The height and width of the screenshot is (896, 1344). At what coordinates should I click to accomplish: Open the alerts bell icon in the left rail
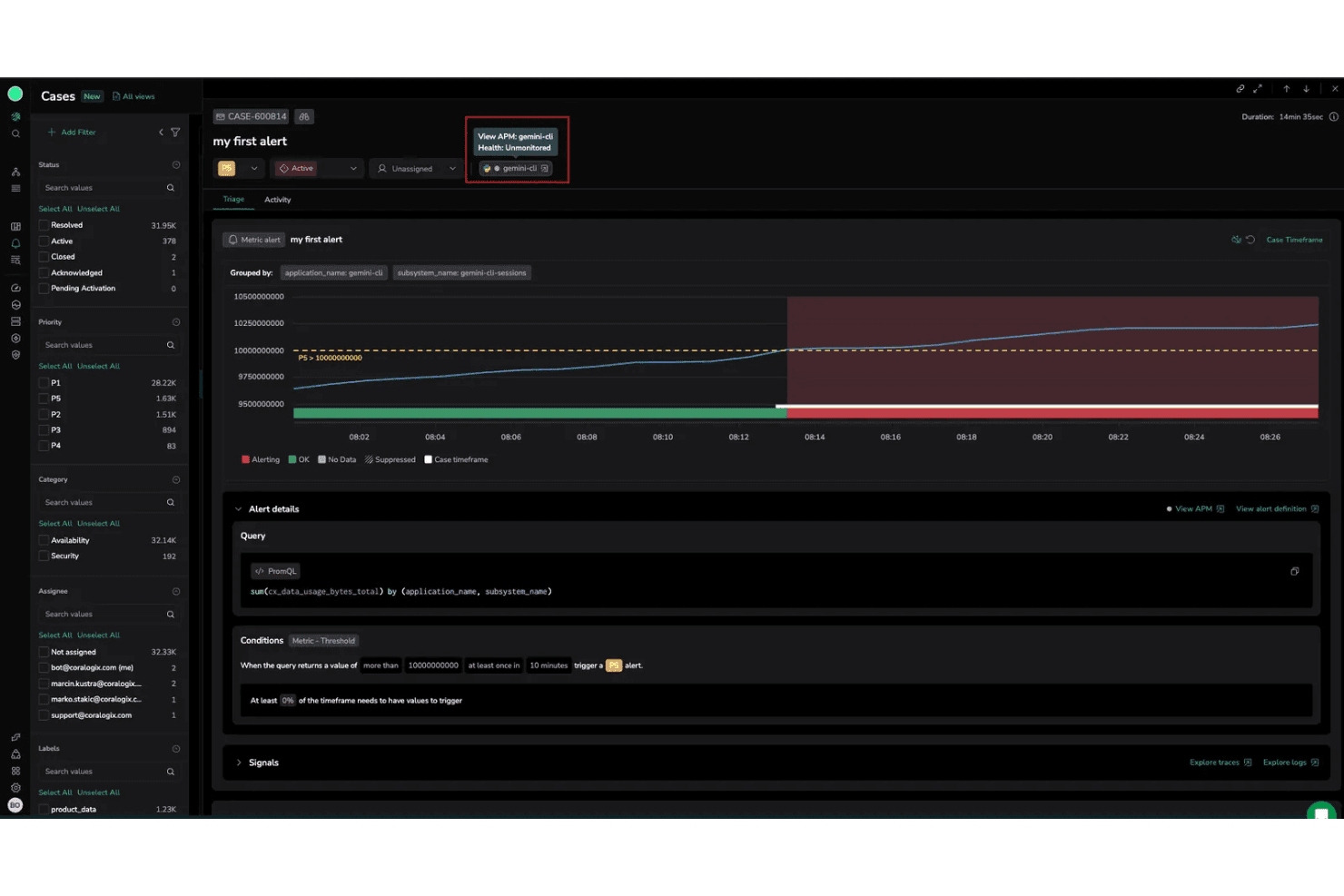15,243
